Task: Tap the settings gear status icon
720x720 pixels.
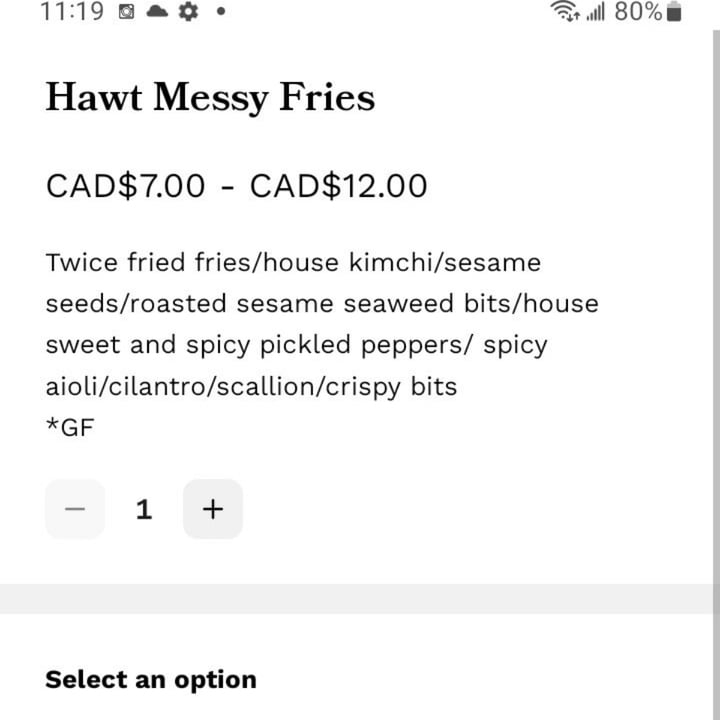Action: (188, 12)
